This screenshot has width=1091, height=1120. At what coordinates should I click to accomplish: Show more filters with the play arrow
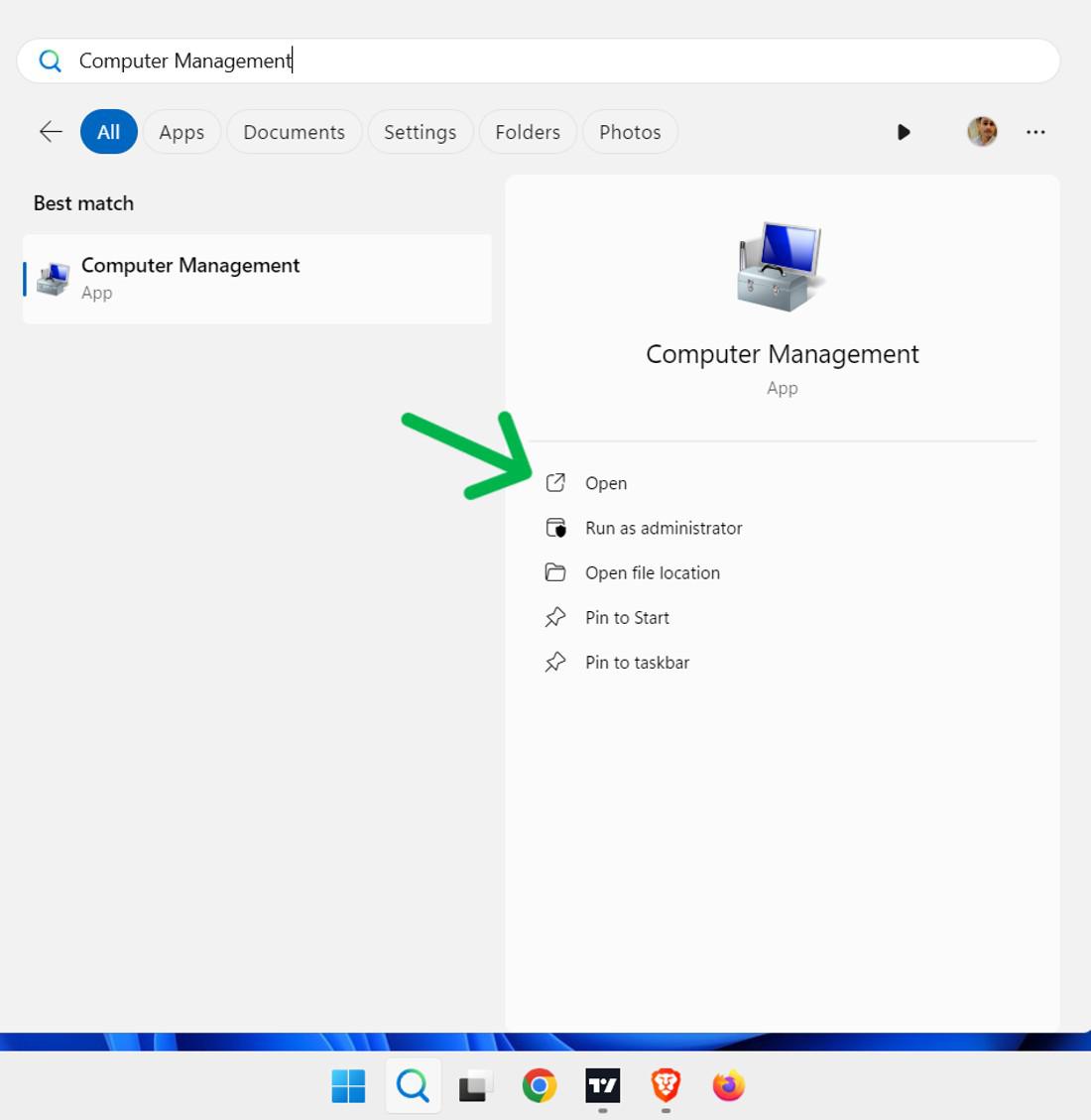click(x=904, y=132)
